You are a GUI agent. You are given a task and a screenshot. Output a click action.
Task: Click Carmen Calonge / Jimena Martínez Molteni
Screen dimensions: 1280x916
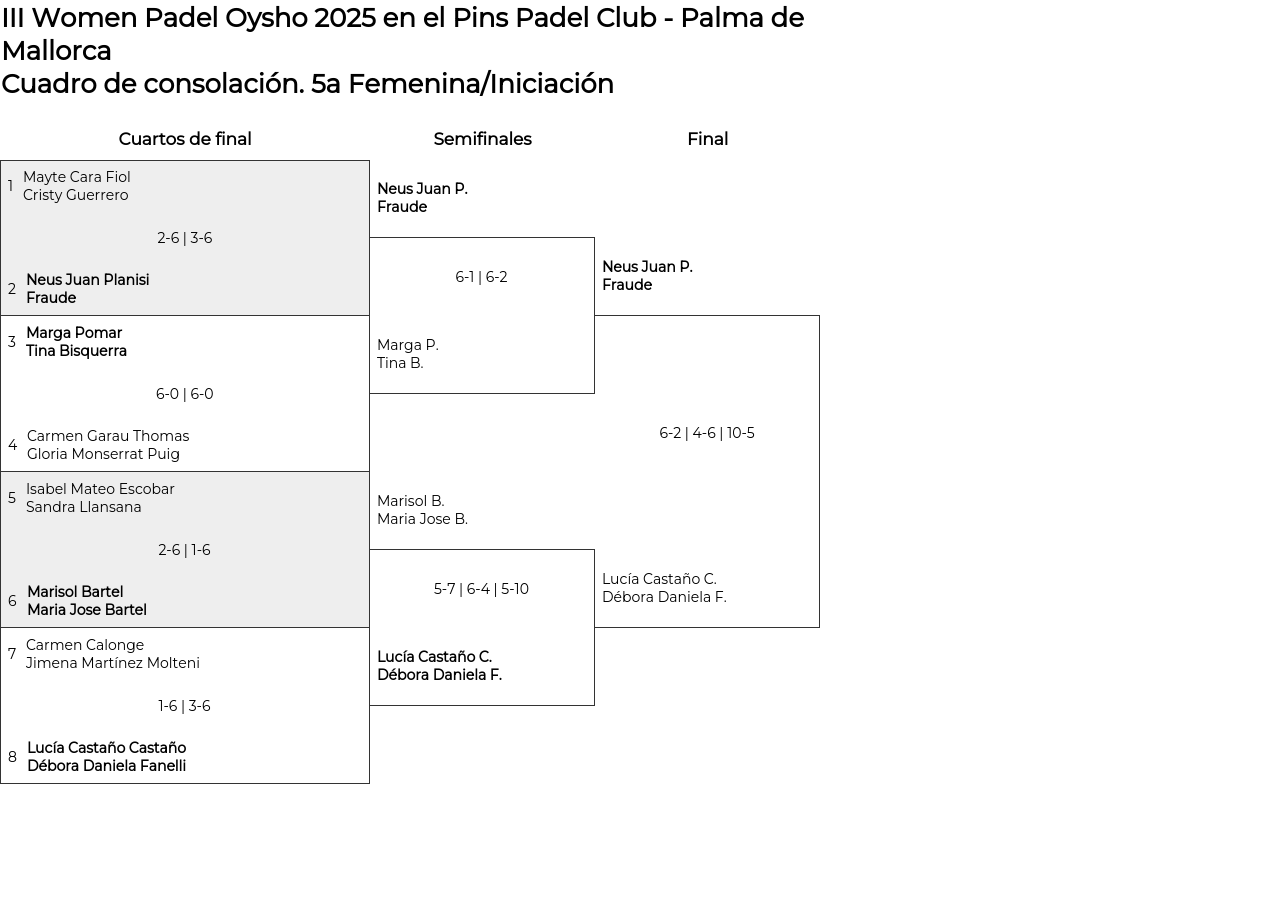point(112,654)
